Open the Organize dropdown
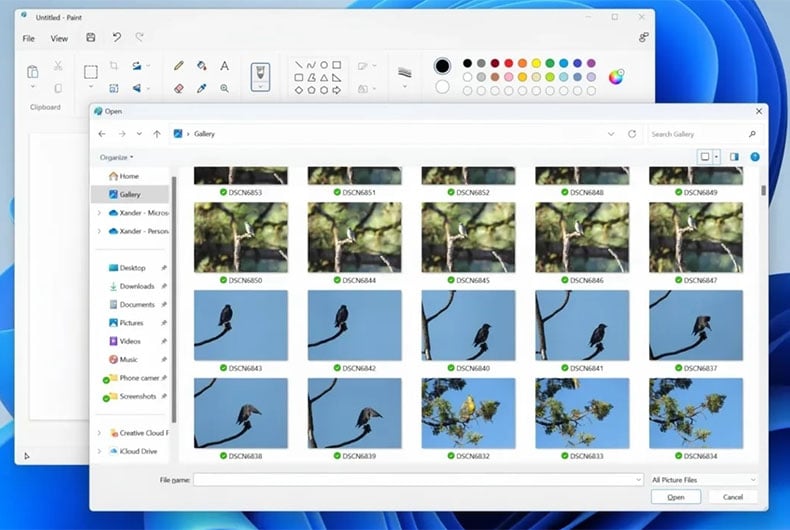Viewport: 790px width, 530px height. point(116,157)
